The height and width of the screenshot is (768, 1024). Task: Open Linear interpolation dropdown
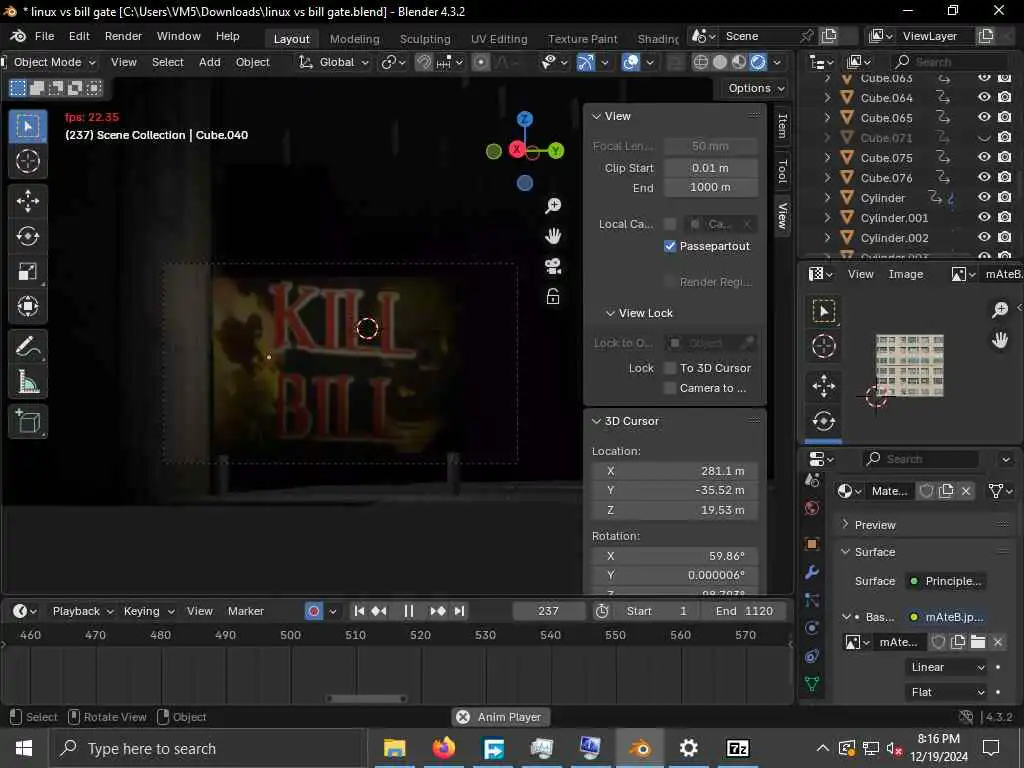click(948, 667)
